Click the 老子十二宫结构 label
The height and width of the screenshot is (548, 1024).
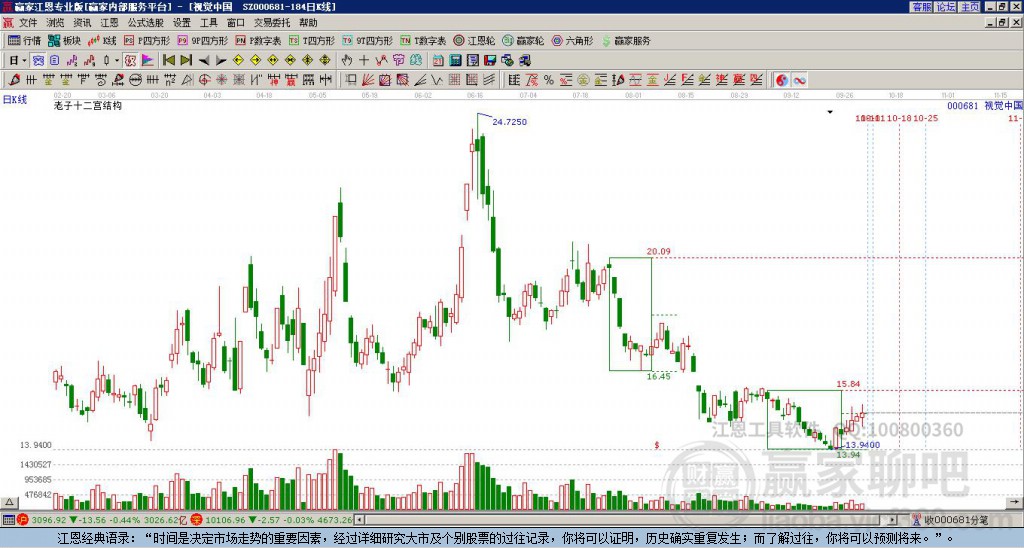pos(88,105)
